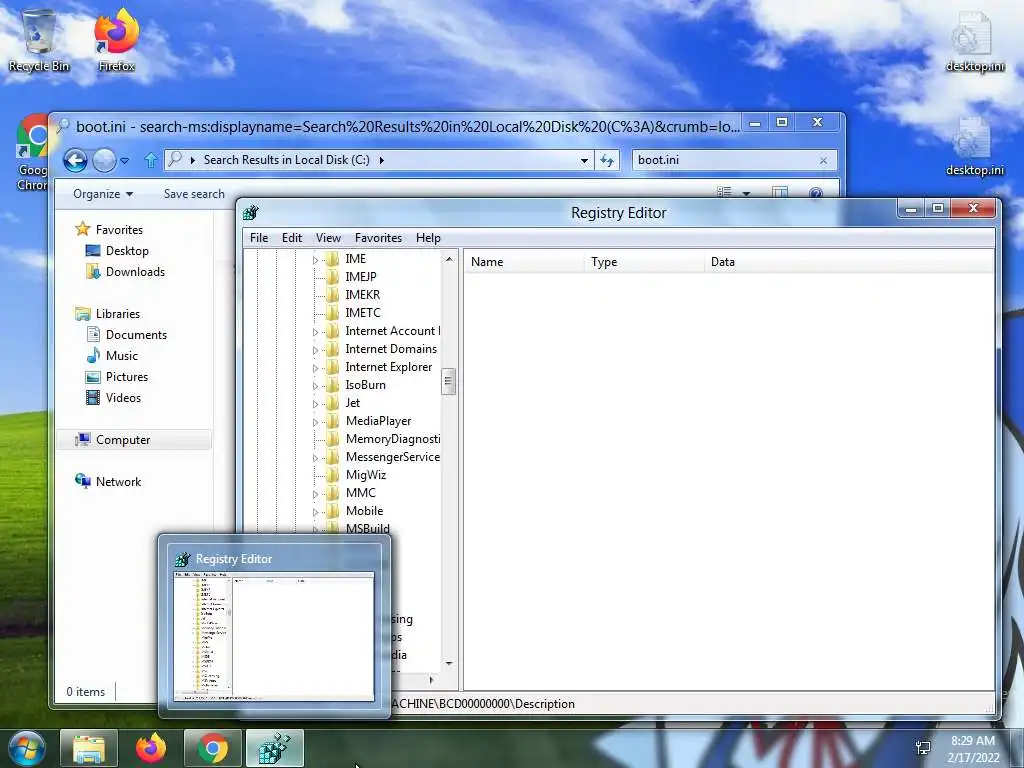Open Firefox from the taskbar
Screen dimensions: 1024x768
click(151, 748)
